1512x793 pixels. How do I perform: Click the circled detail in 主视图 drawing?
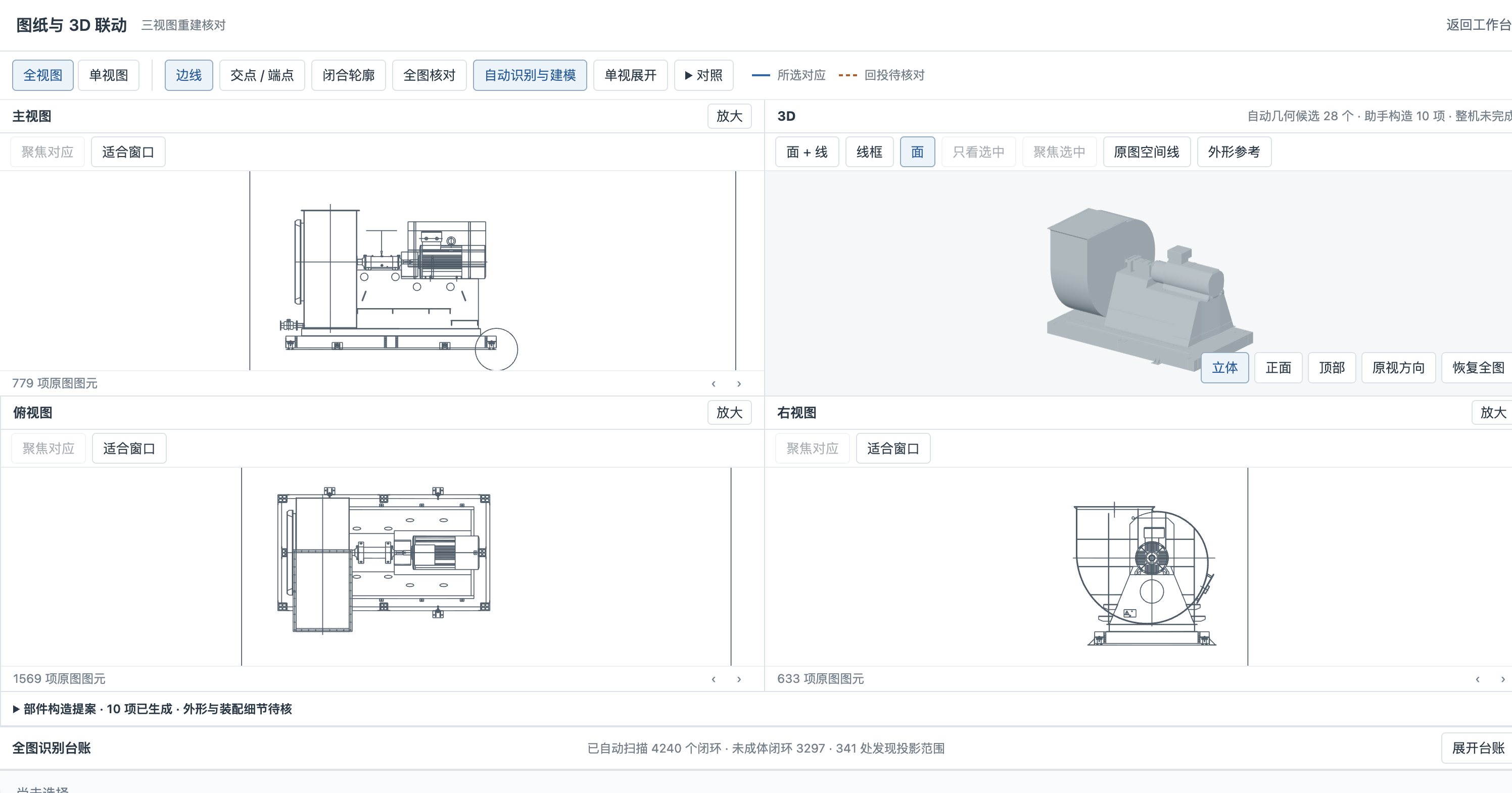(496, 349)
